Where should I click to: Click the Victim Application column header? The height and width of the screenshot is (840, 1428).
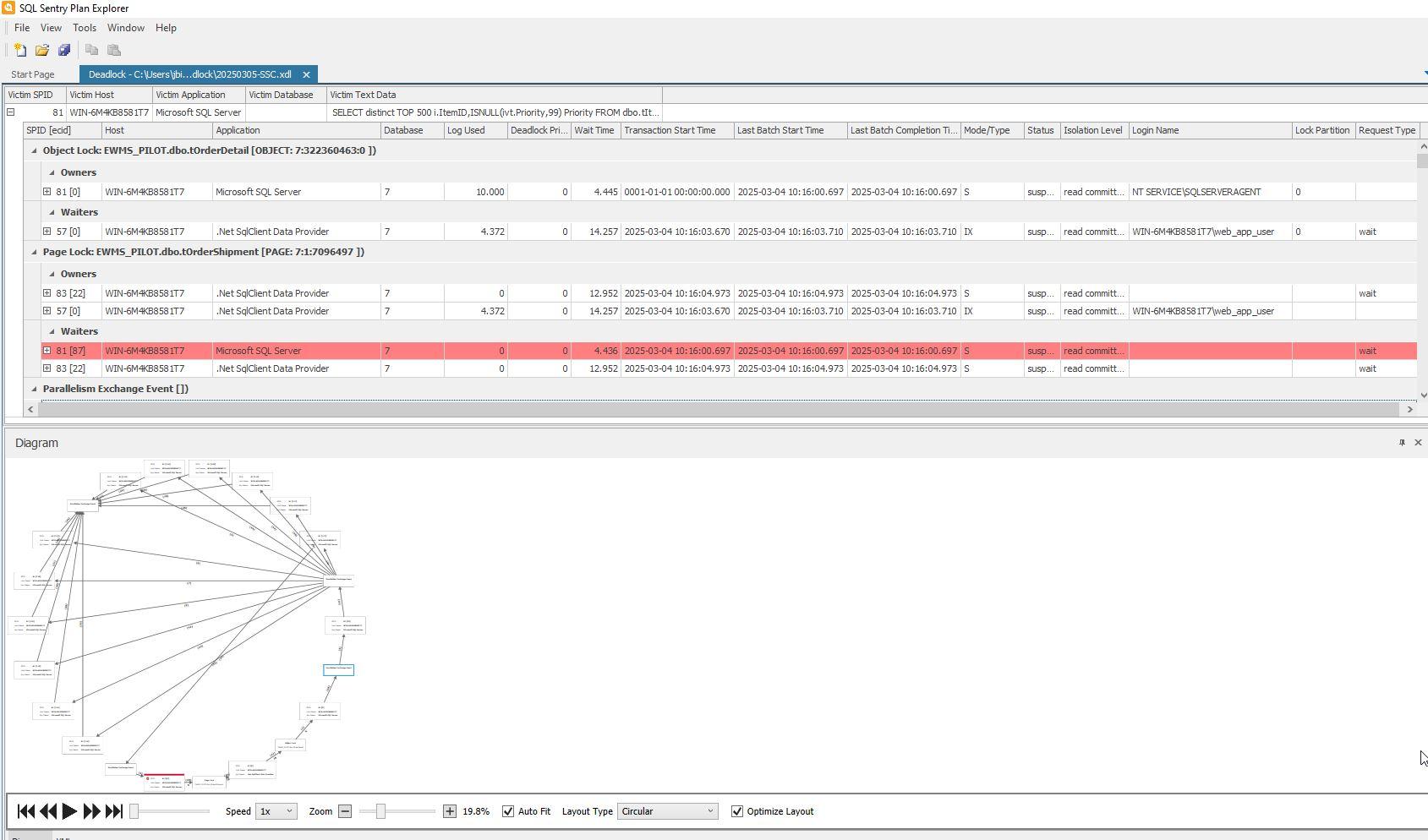(199, 95)
